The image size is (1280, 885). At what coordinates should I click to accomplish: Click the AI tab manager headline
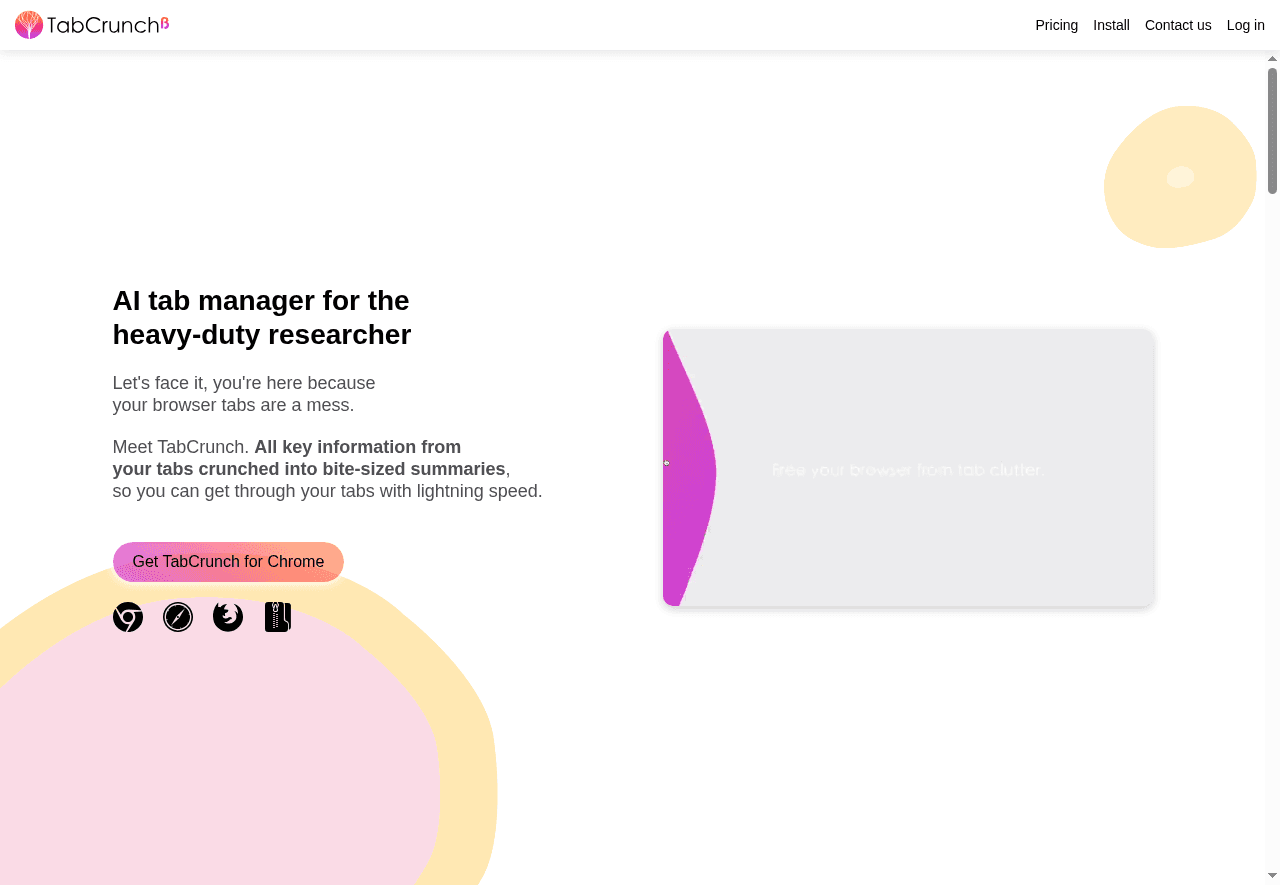pyautogui.click(x=262, y=317)
